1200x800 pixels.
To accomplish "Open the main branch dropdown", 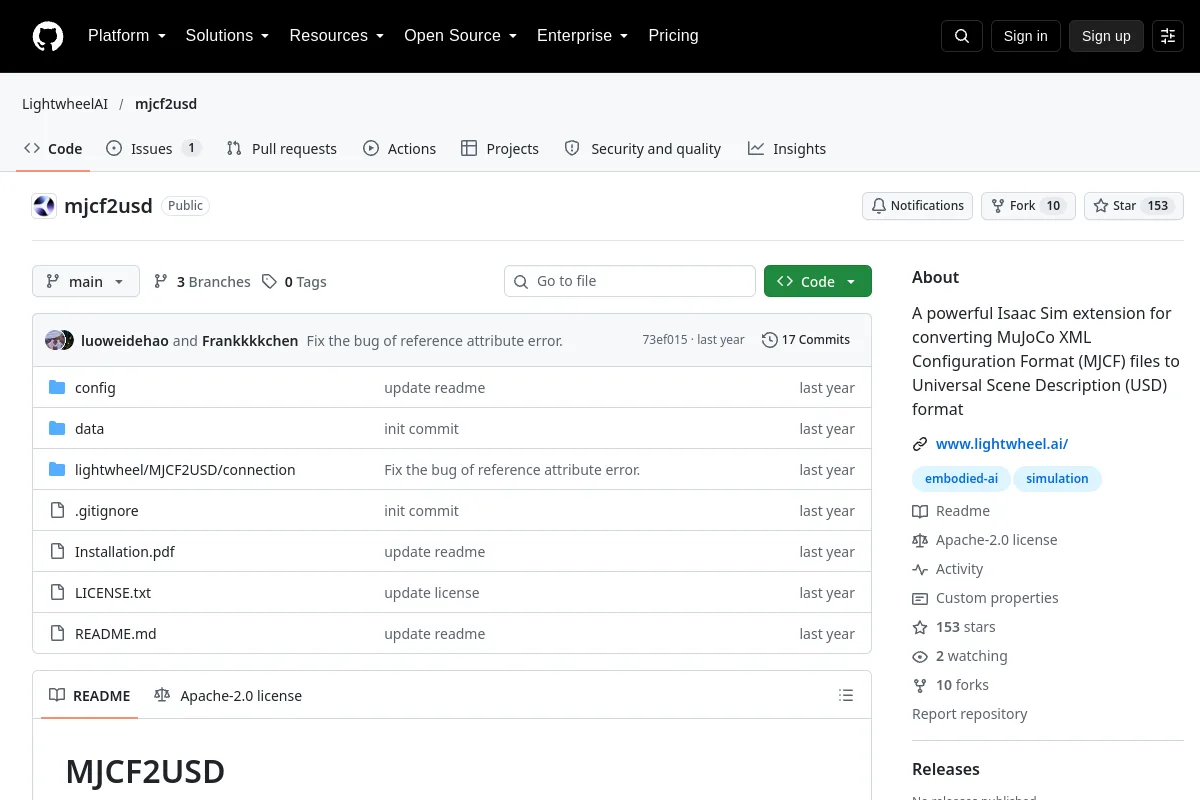I will [x=86, y=281].
